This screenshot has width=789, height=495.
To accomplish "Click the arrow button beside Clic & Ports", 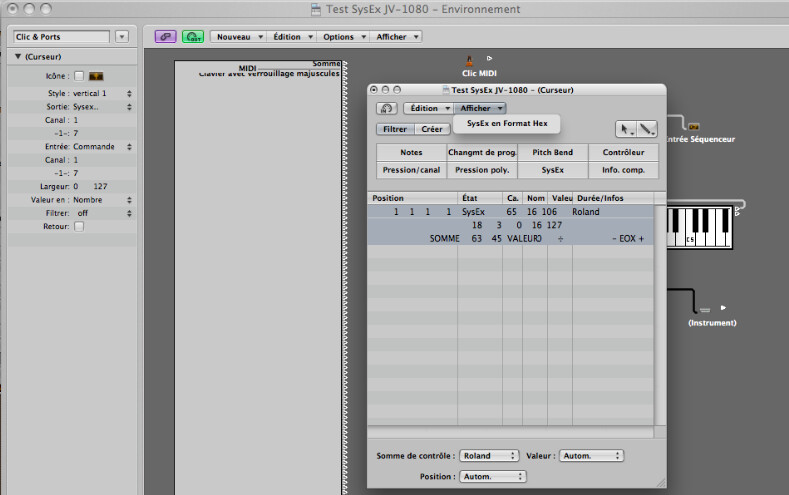I will (x=122, y=37).
